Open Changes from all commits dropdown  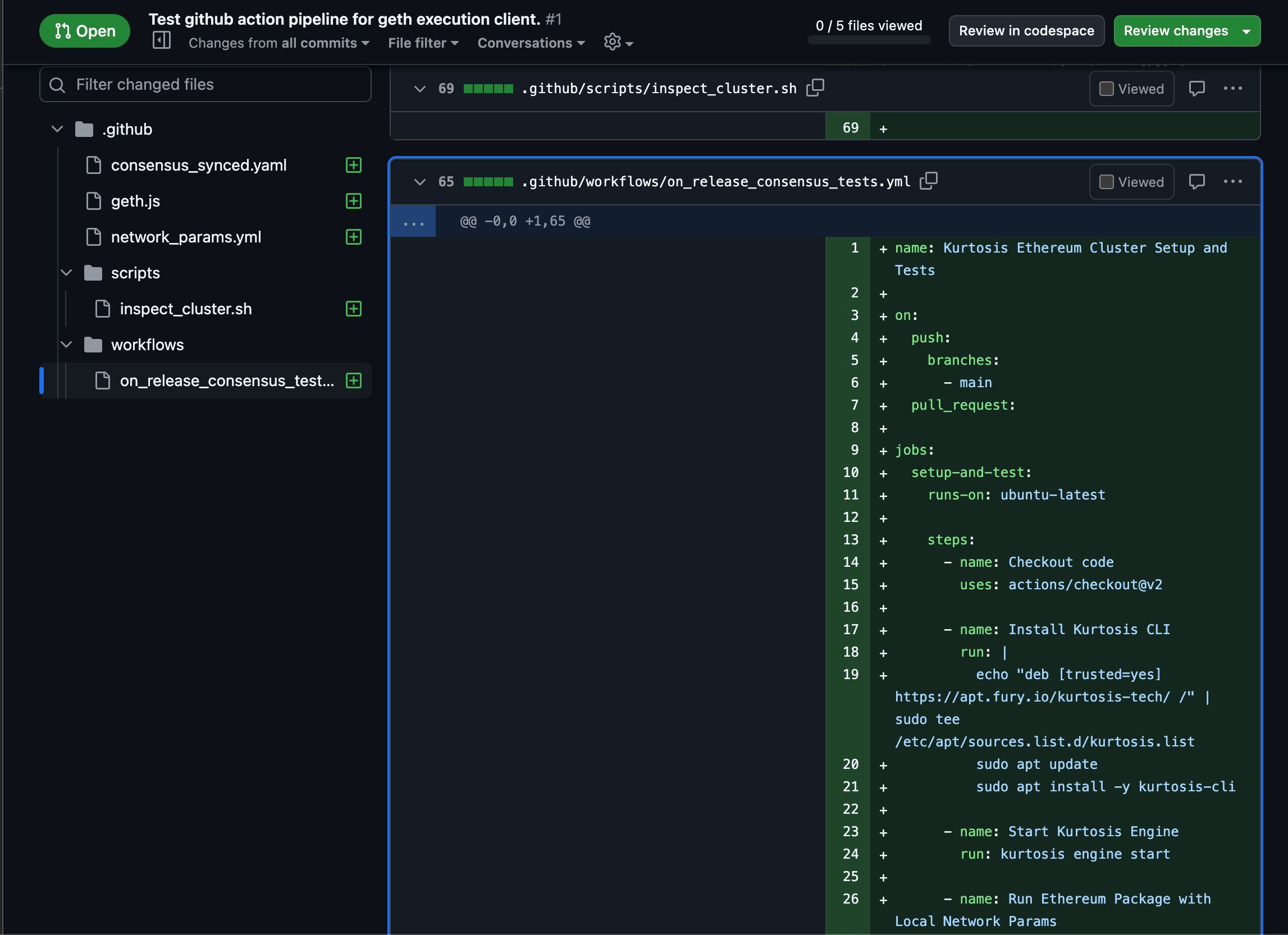coord(279,43)
